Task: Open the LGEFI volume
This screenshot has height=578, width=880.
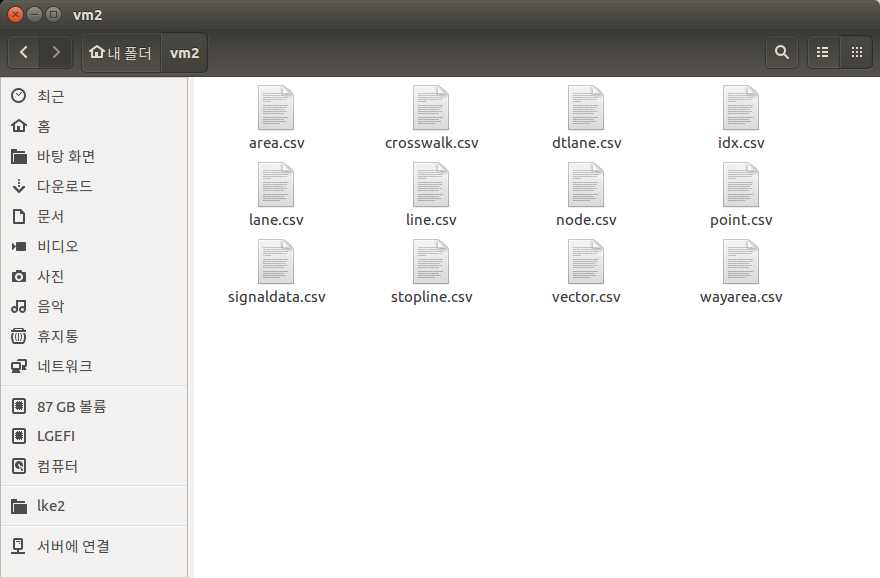Action: point(94,436)
